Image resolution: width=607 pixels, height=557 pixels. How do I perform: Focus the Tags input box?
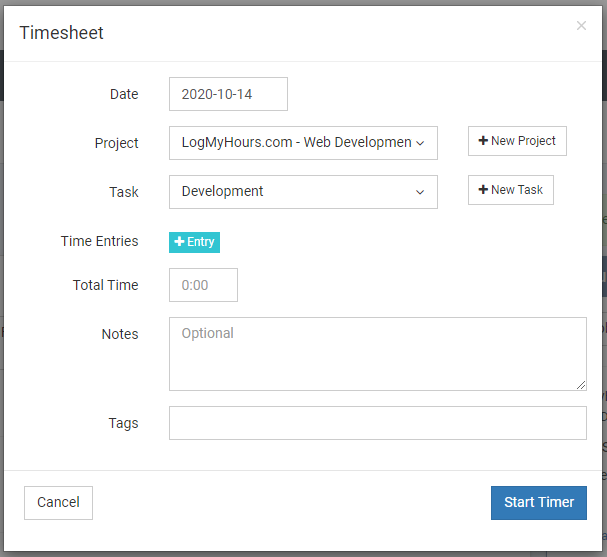377,423
